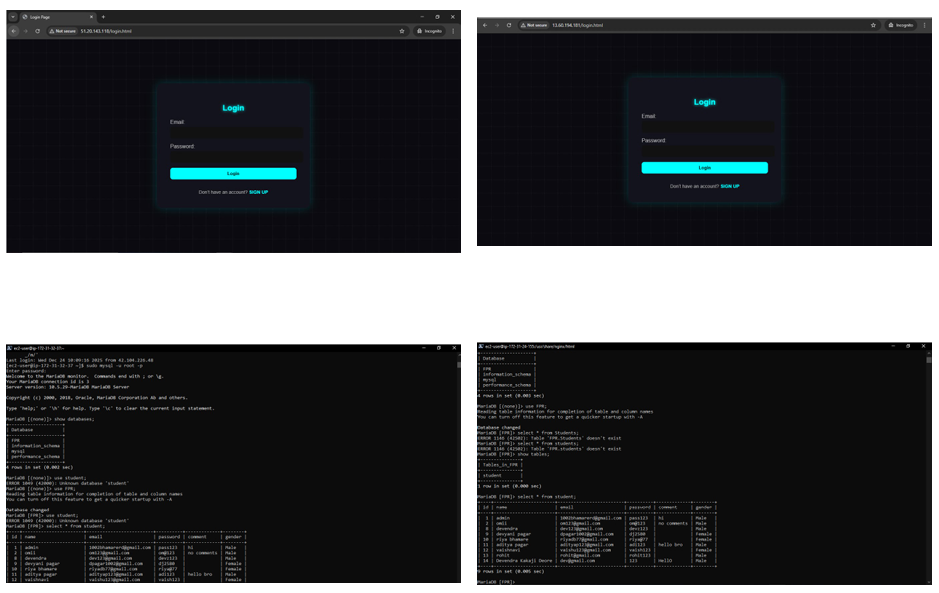Click 'Login' heading on the 51.20.143.118 page
Viewport: 939px width, 593px height.
tap(233, 108)
